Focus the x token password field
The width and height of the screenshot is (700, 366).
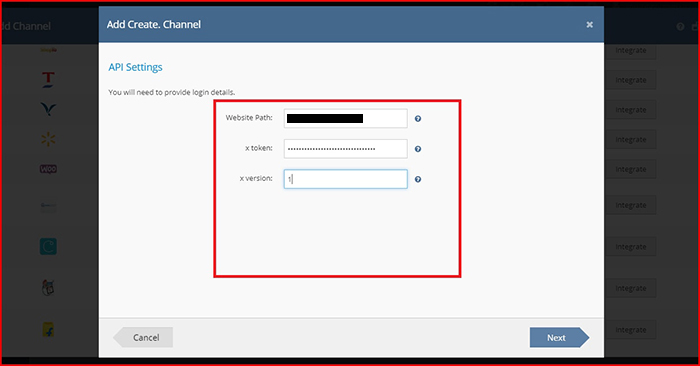[x=346, y=149]
